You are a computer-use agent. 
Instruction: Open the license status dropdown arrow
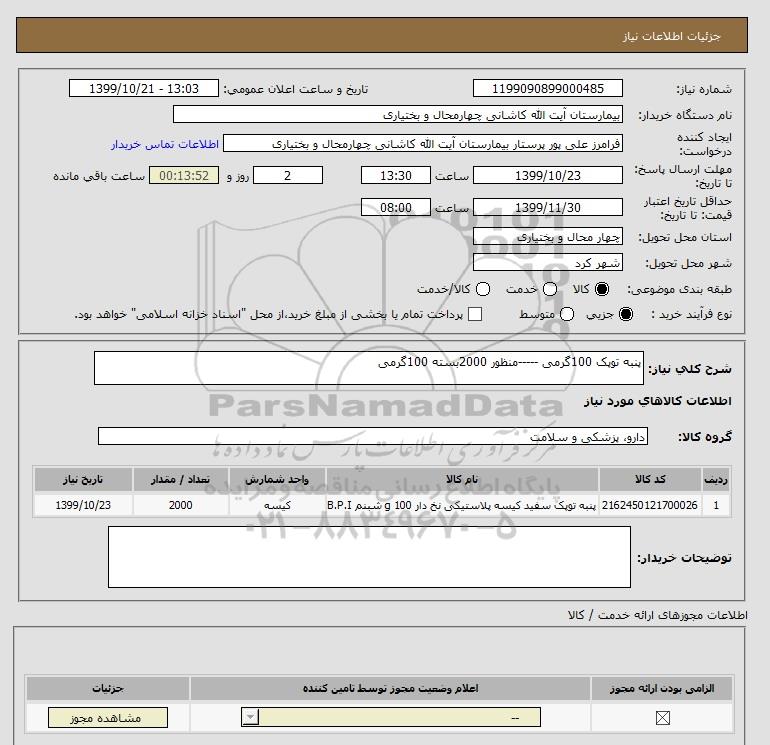tap(250, 717)
